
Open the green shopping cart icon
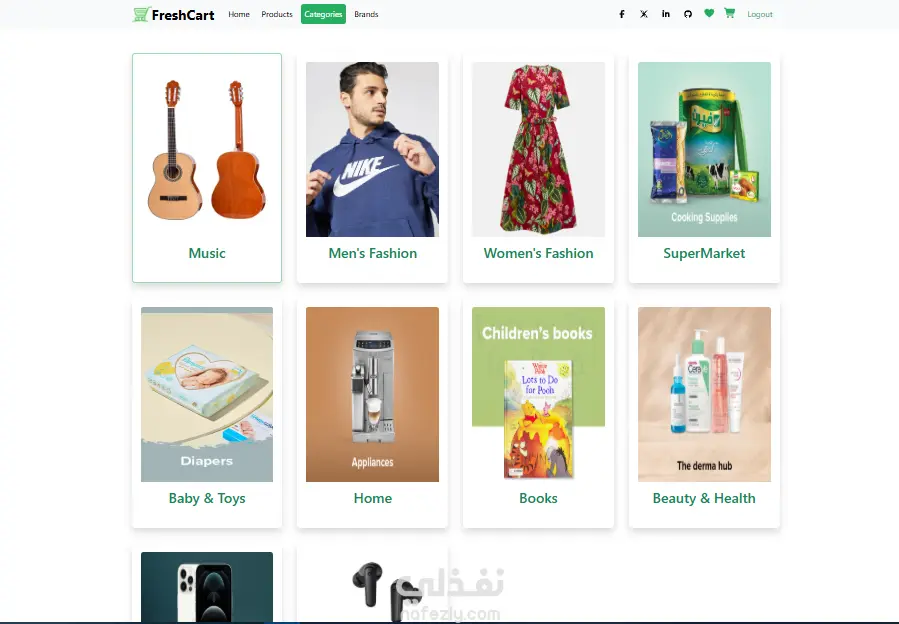[x=729, y=13]
